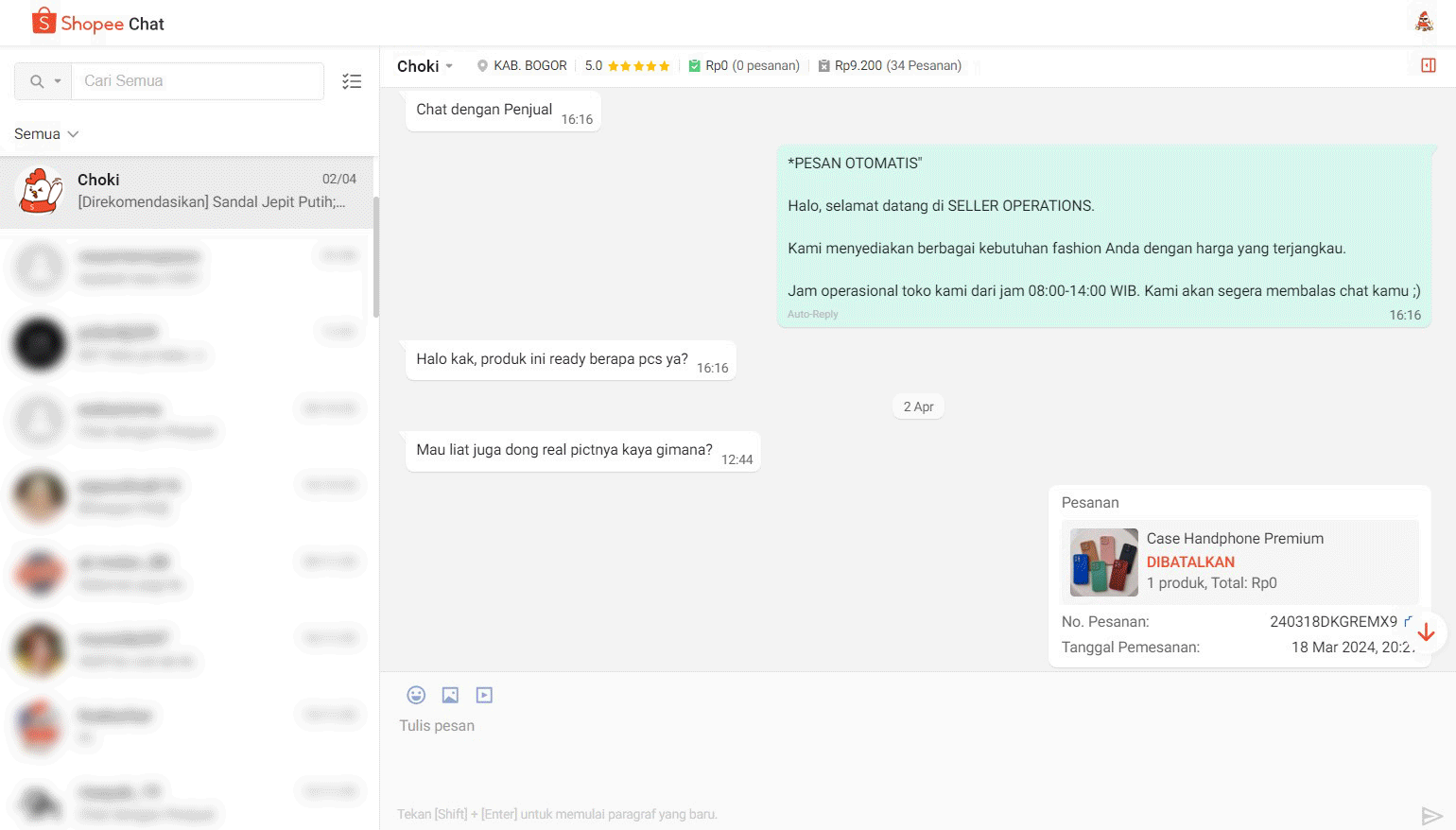Open the emoji picker in chat composer
The image size is (1456, 830).
[416, 695]
